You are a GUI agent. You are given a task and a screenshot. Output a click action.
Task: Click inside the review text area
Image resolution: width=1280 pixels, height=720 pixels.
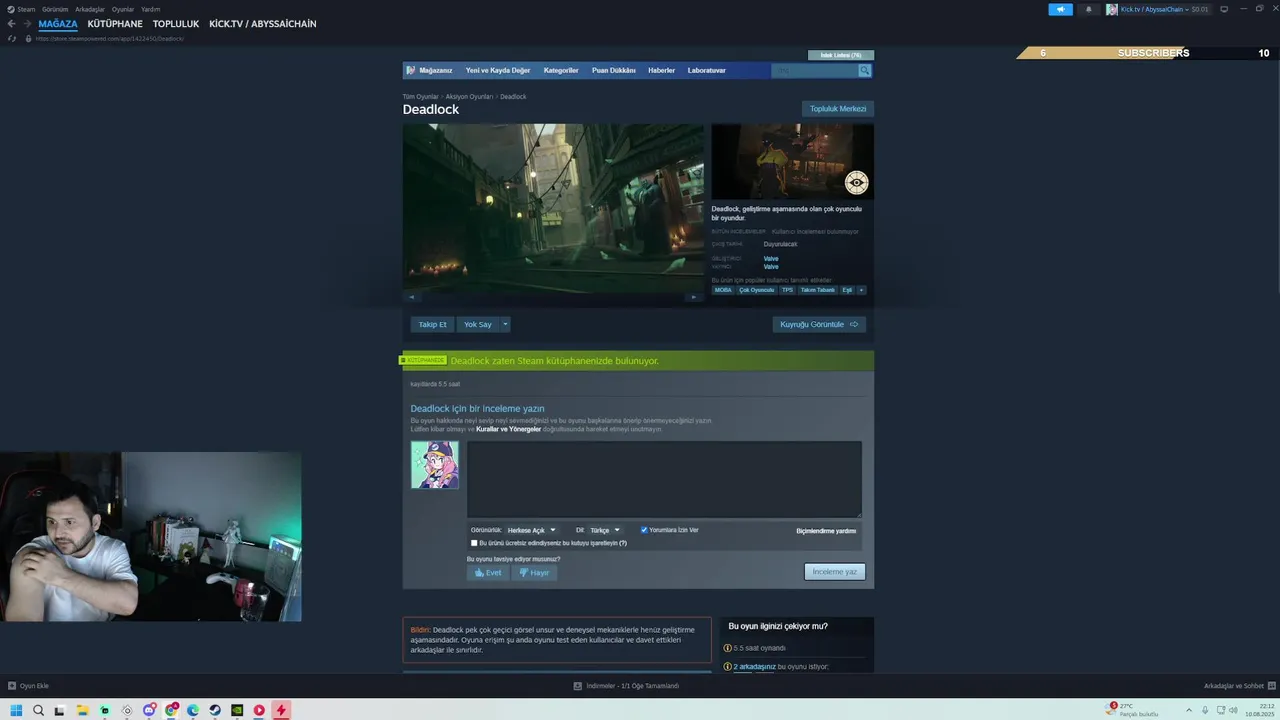[x=664, y=479]
